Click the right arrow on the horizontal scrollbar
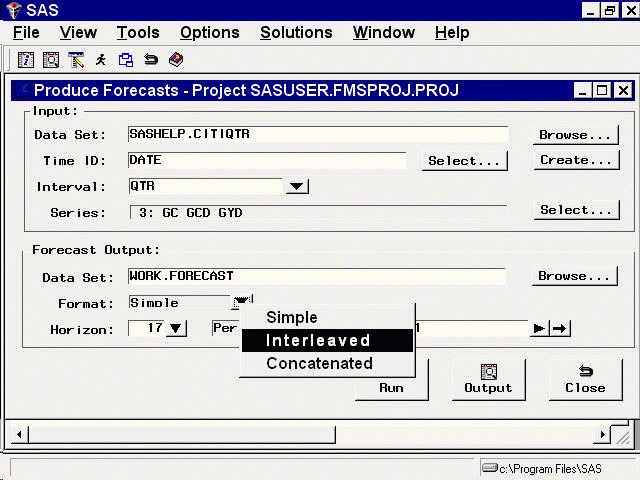This screenshot has width=640, height=480. point(603,435)
